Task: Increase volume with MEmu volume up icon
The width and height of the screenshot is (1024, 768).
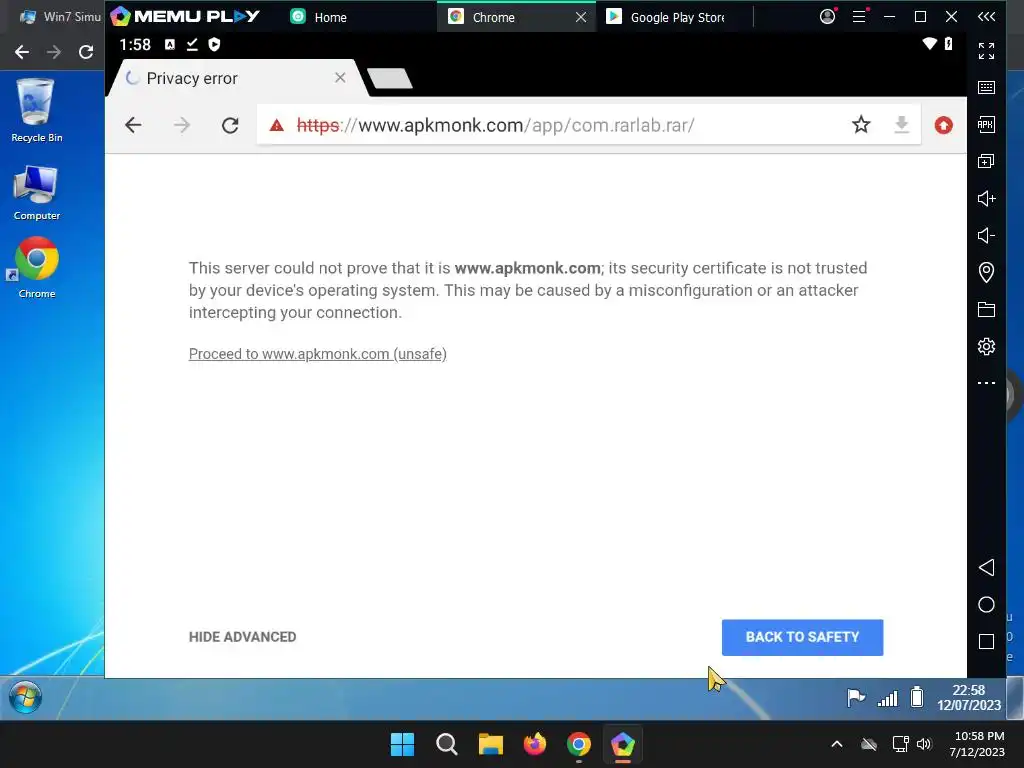Action: pyautogui.click(x=986, y=199)
